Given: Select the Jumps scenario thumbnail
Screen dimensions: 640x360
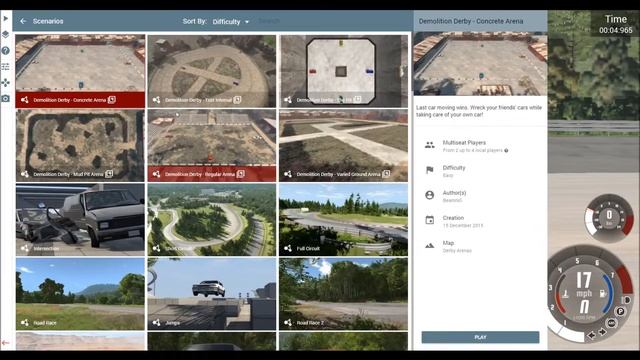Looking at the screenshot, I should [212, 294].
